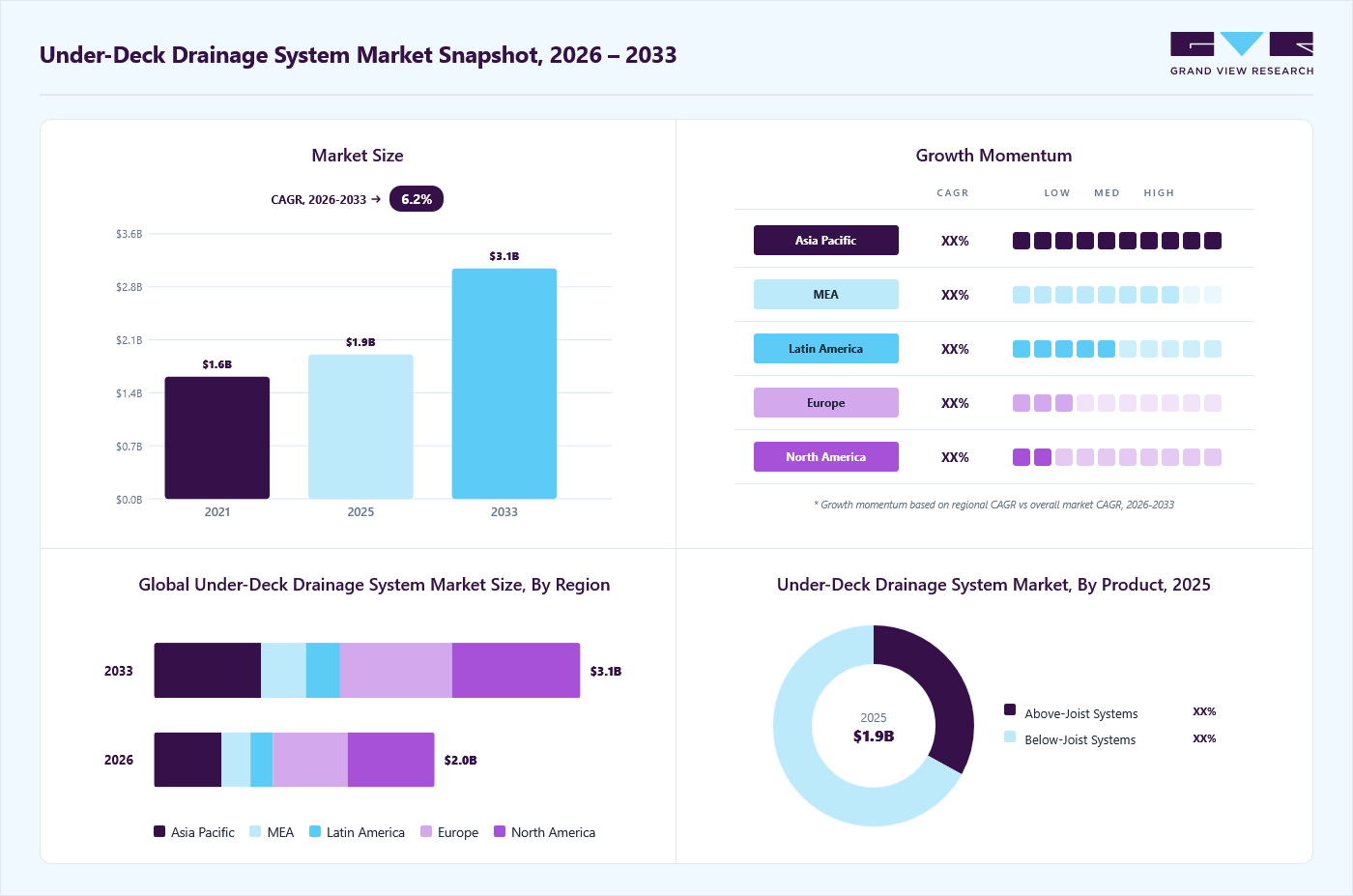The height and width of the screenshot is (896, 1353).
Task: Click the Asia Pacific momentum indicator blocks
Action: 1117,241
